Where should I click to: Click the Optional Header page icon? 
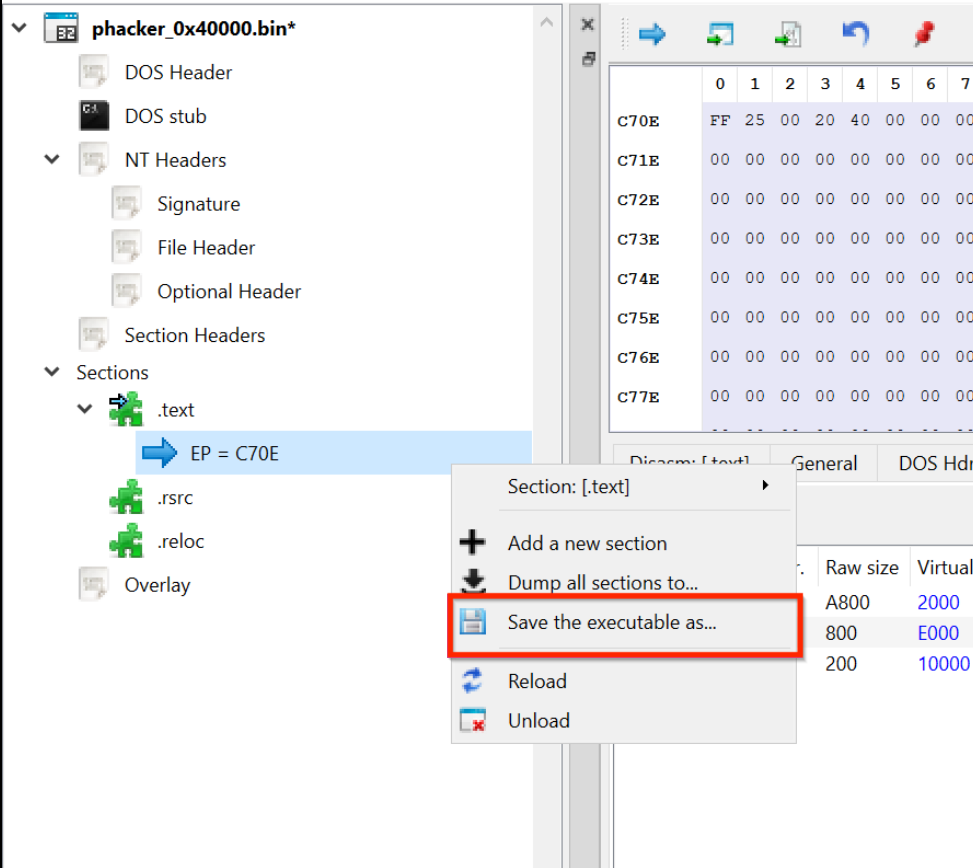127,291
